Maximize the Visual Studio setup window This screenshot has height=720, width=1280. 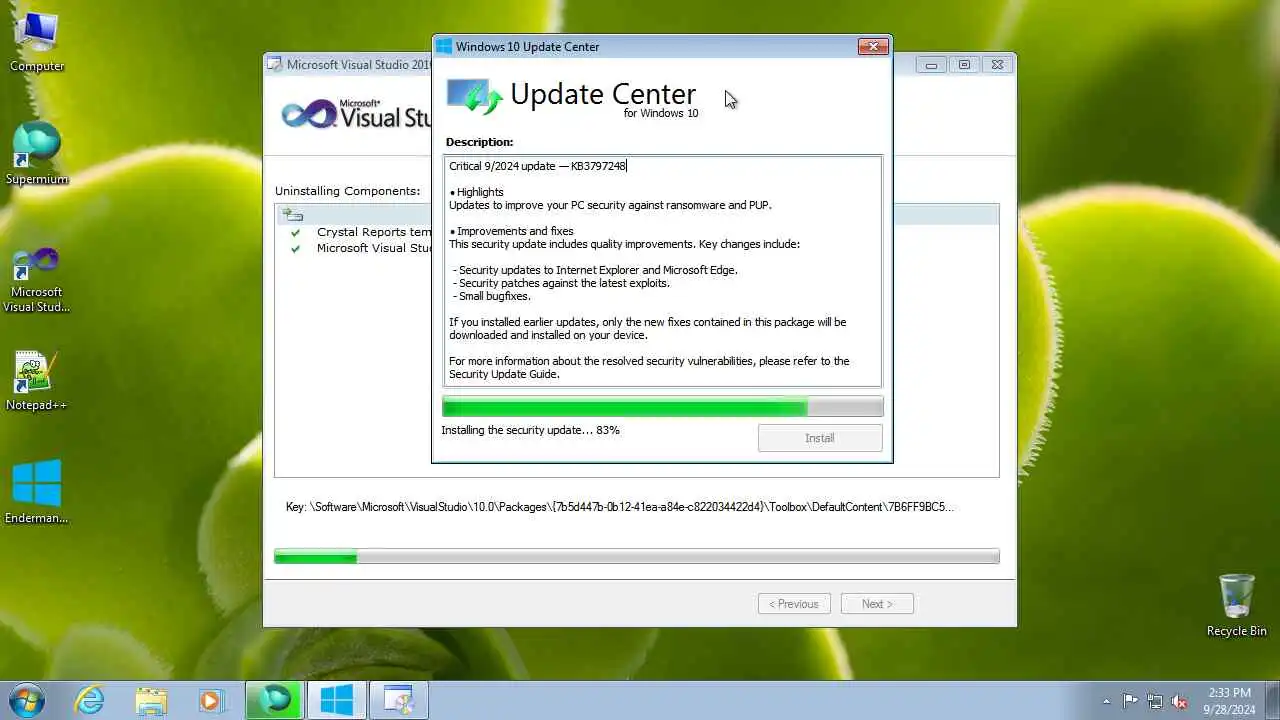pos(964,65)
